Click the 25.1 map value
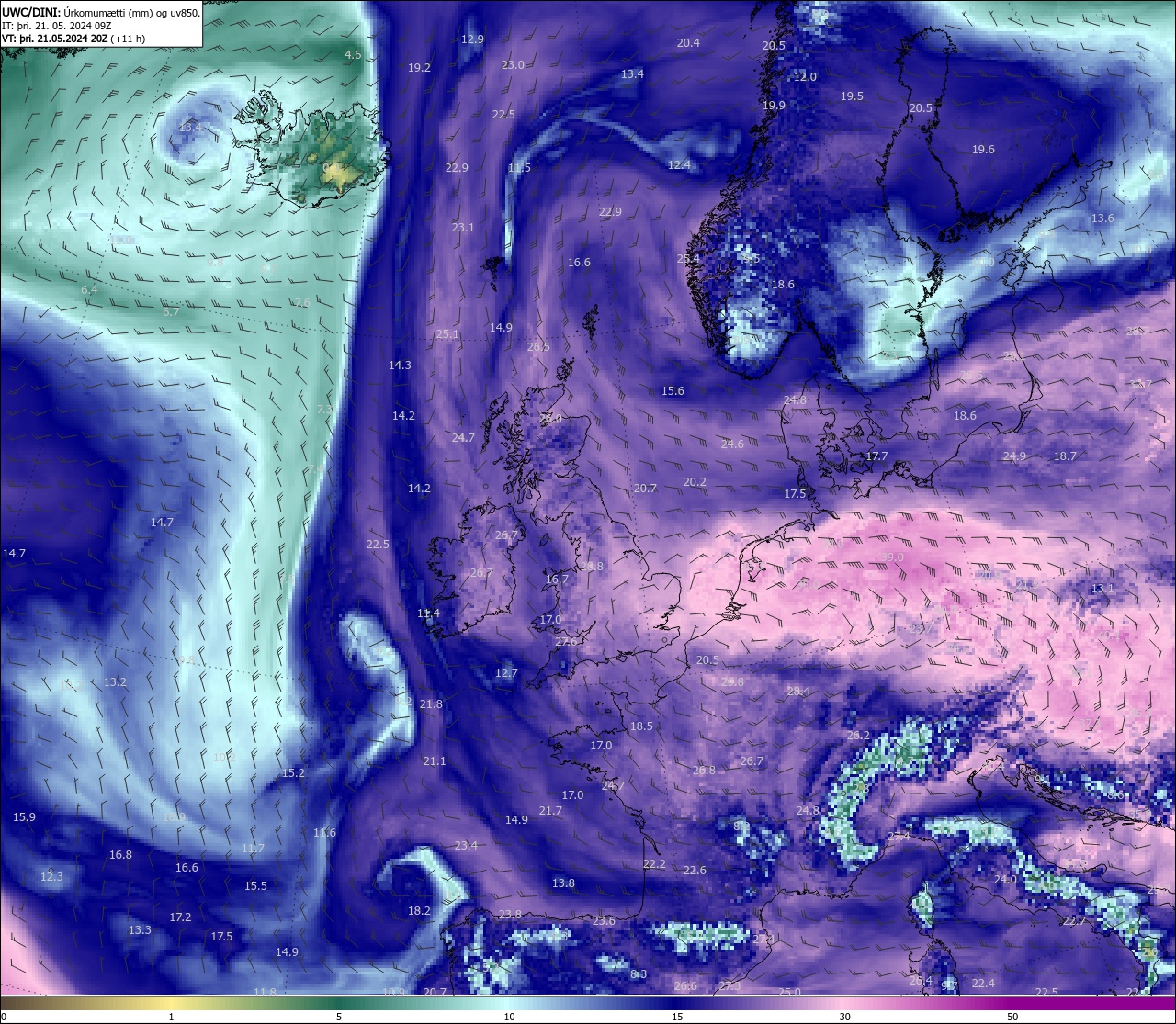Screen dimensions: 1176x1024 tap(447, 334)
